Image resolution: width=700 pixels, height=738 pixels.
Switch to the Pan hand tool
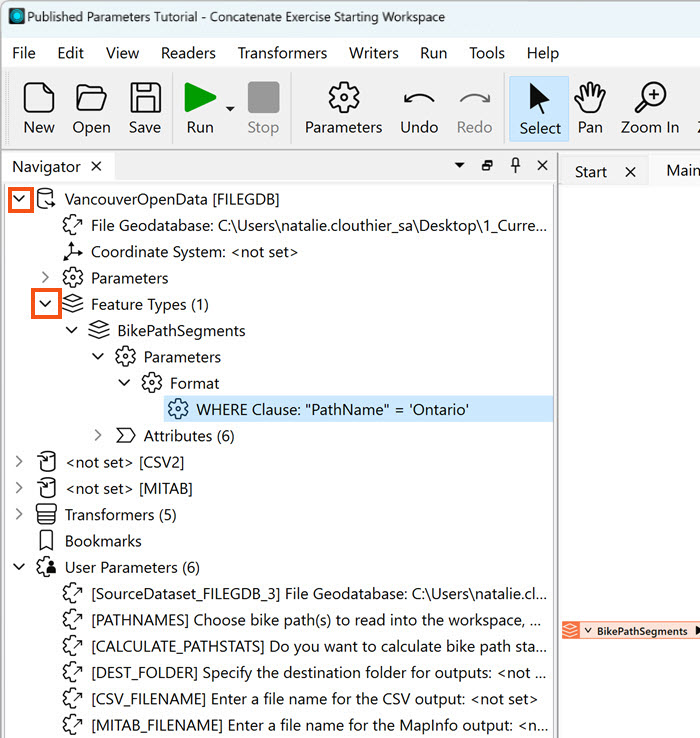tap(590, 108)
